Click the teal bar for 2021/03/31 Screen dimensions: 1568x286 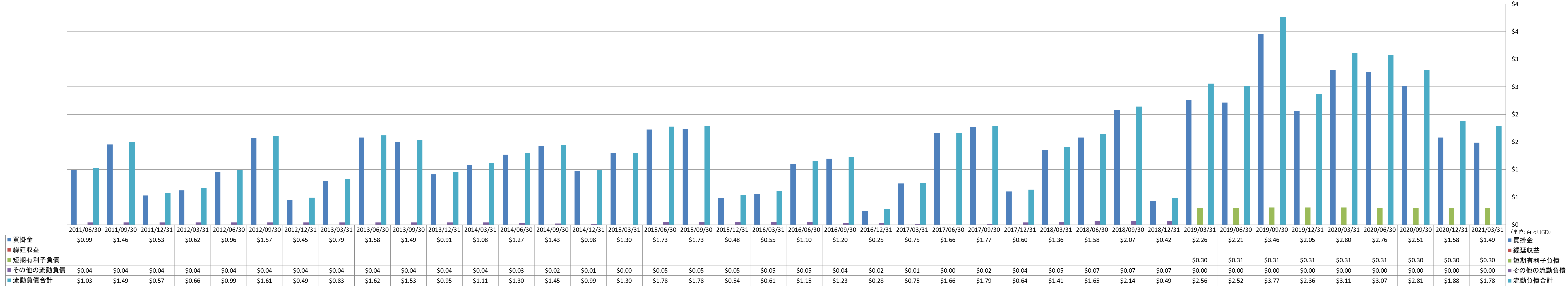[1499, 175]
